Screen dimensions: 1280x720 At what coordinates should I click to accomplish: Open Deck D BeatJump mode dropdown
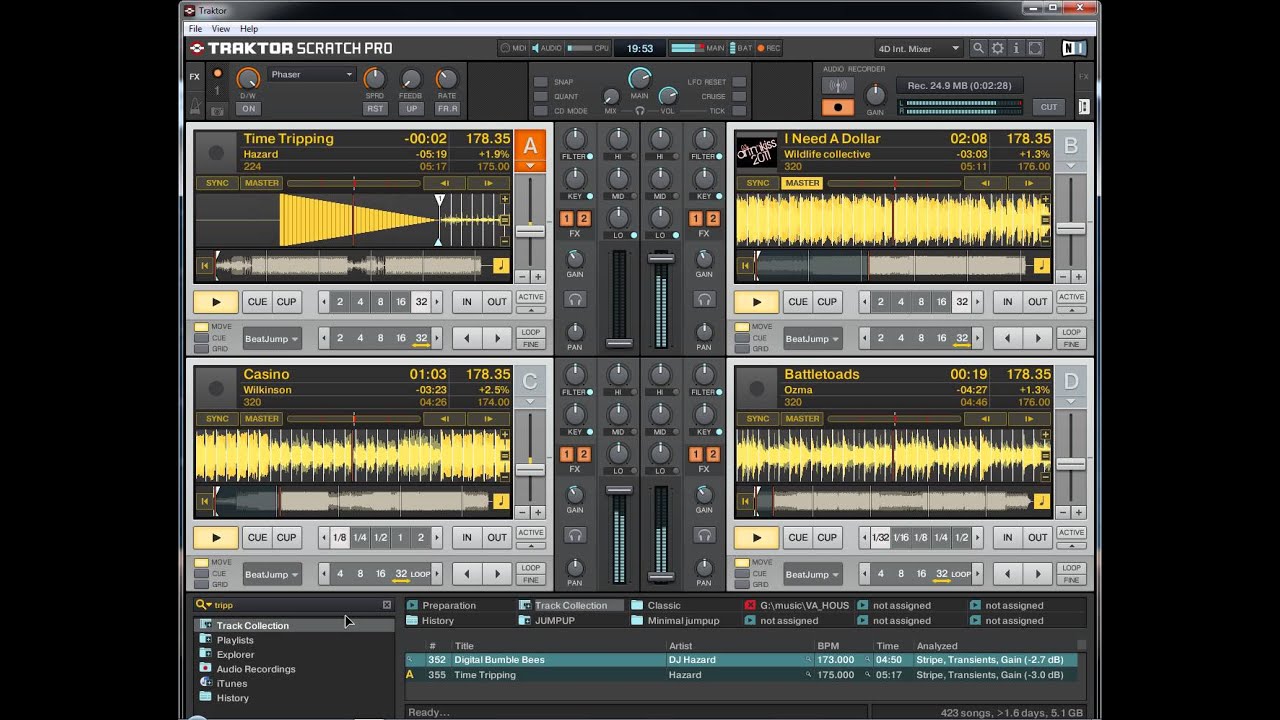(812, 574)
